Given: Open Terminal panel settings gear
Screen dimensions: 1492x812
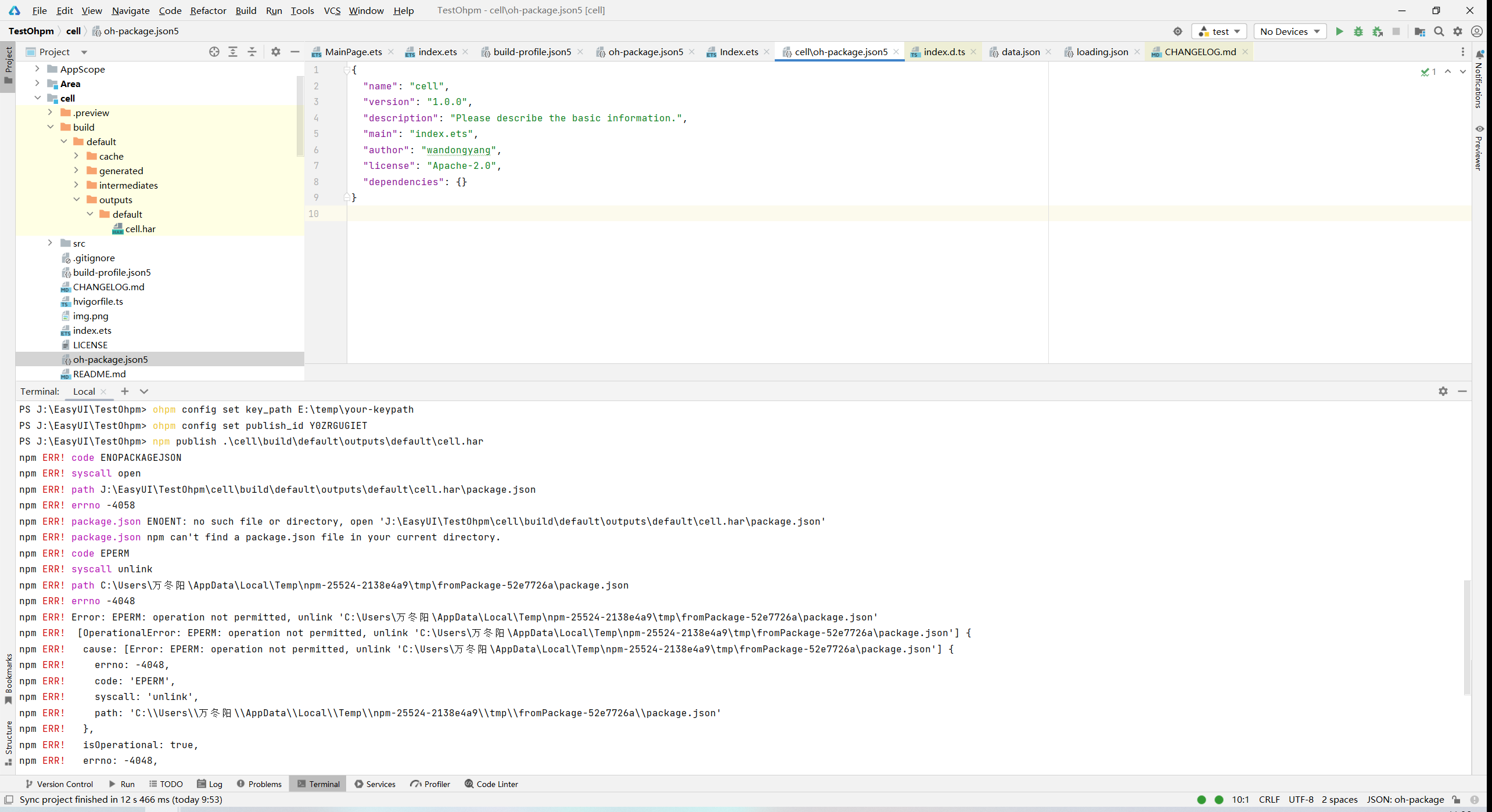Looking at the screenshot, I should tap(1443, 391).
